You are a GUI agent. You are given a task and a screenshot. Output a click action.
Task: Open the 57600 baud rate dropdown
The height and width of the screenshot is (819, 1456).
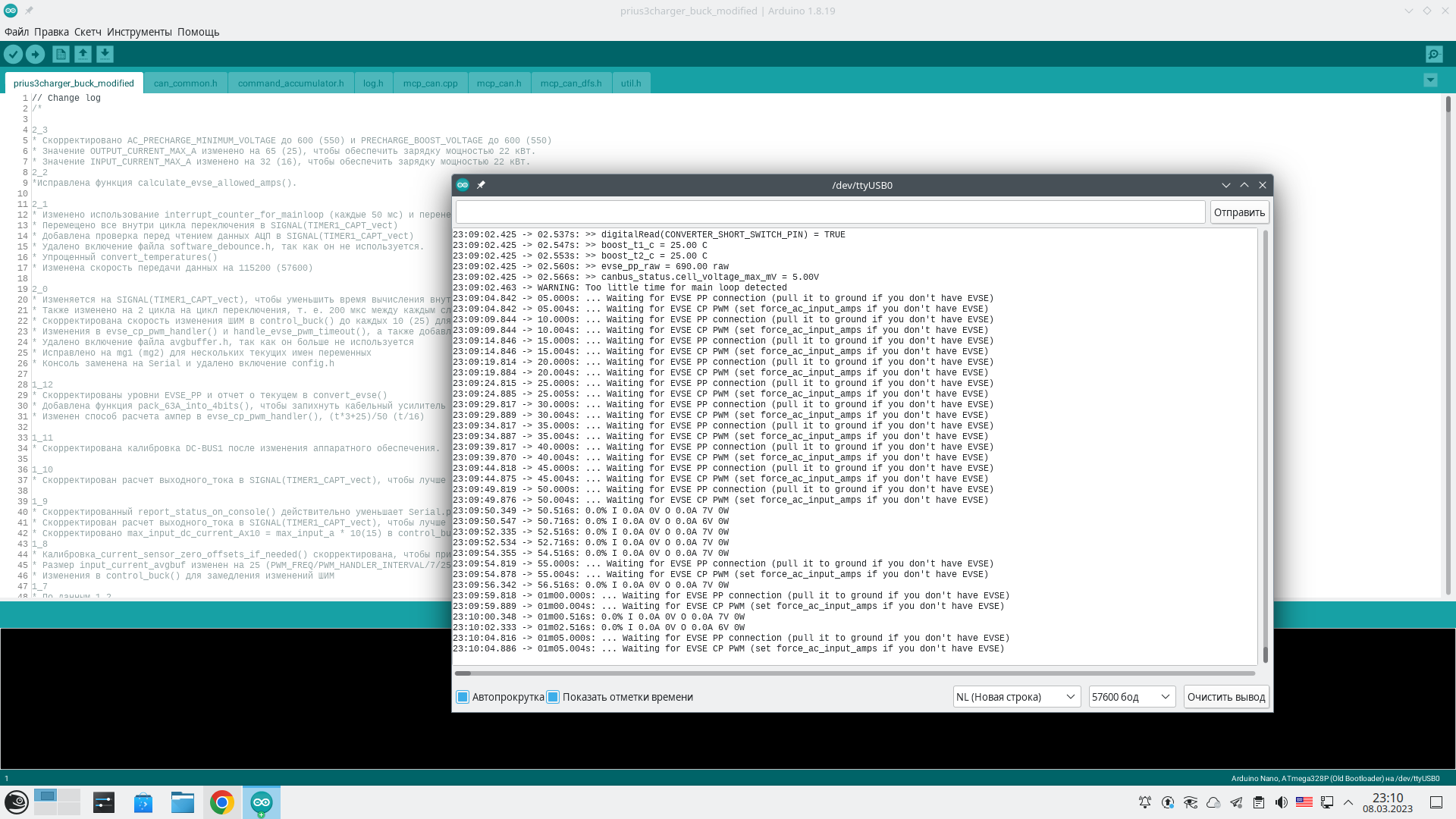[1131, 697]
